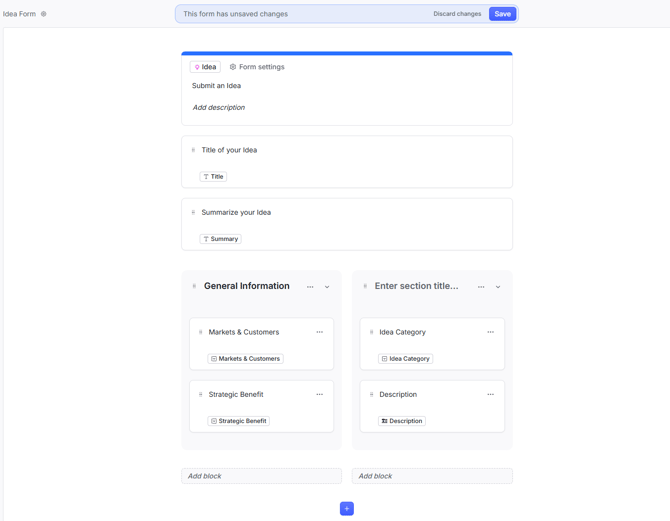This screenshot has height=521, width=670.
Task: Open General Information section options menu
Action: [x=310, y=287]
